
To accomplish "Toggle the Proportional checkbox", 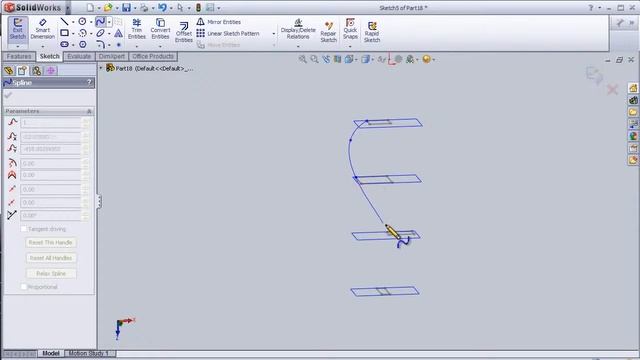I will click(x=24, y=287).
